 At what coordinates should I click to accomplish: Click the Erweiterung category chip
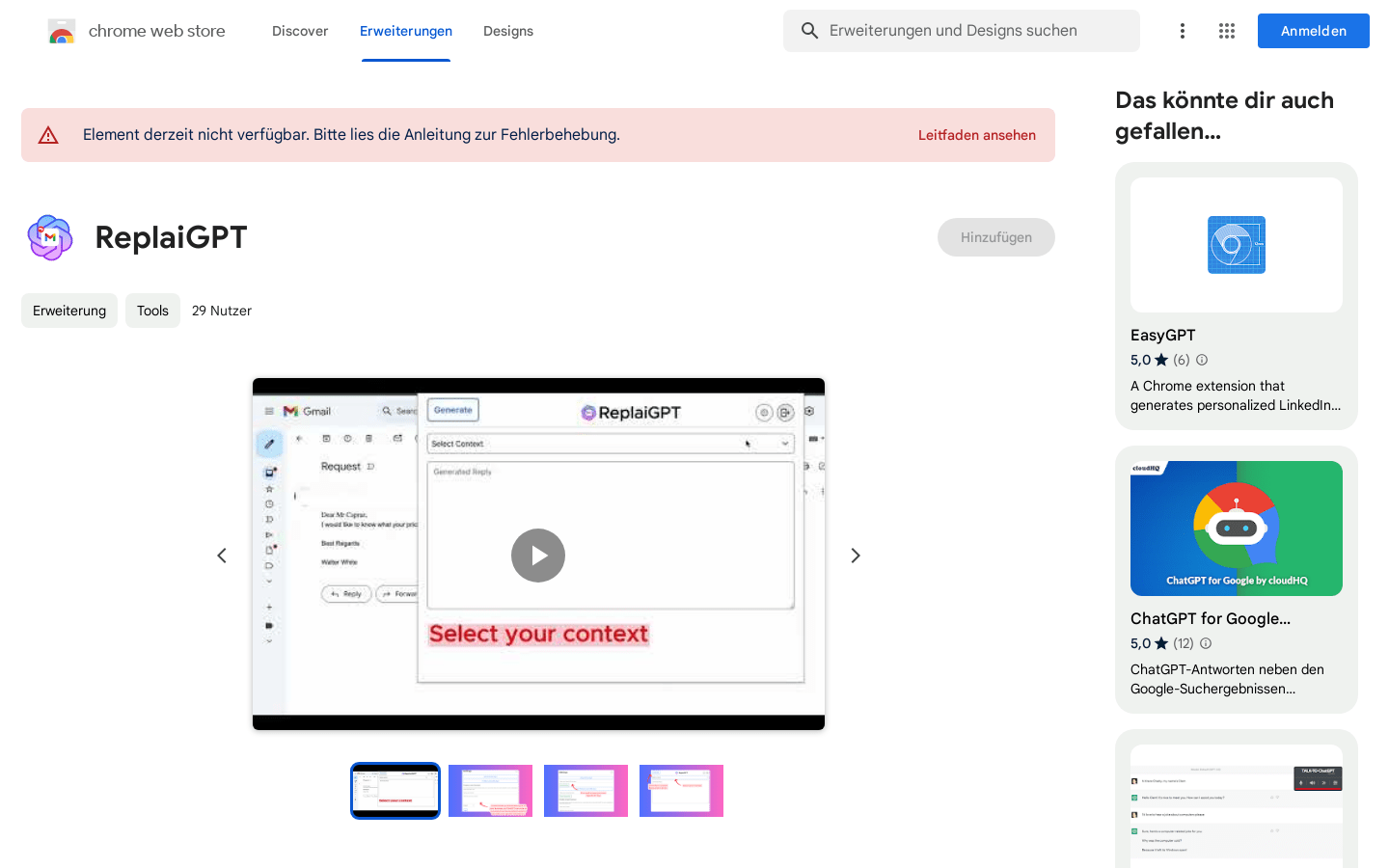click(69, 311)
